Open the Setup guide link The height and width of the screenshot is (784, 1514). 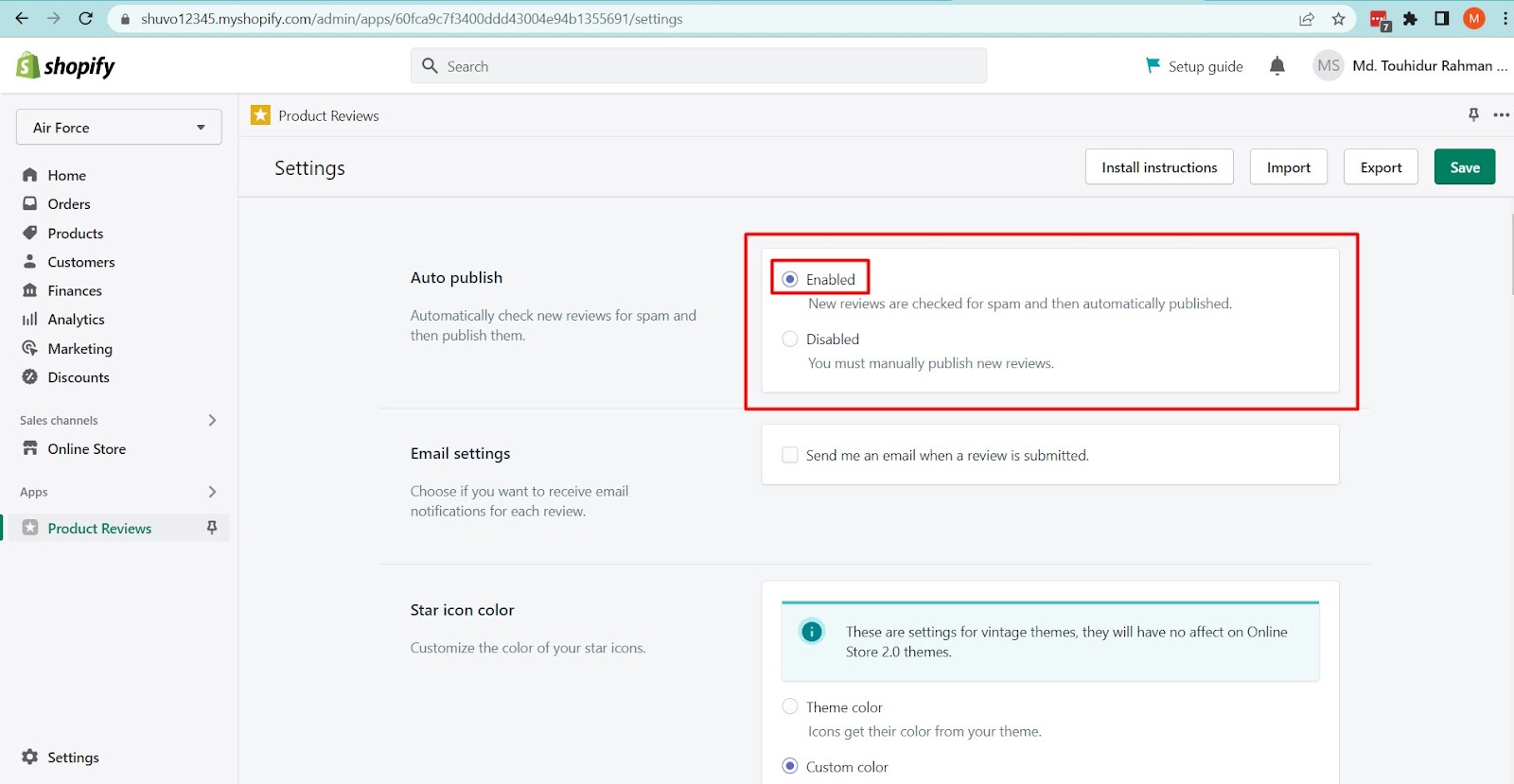1206,66
